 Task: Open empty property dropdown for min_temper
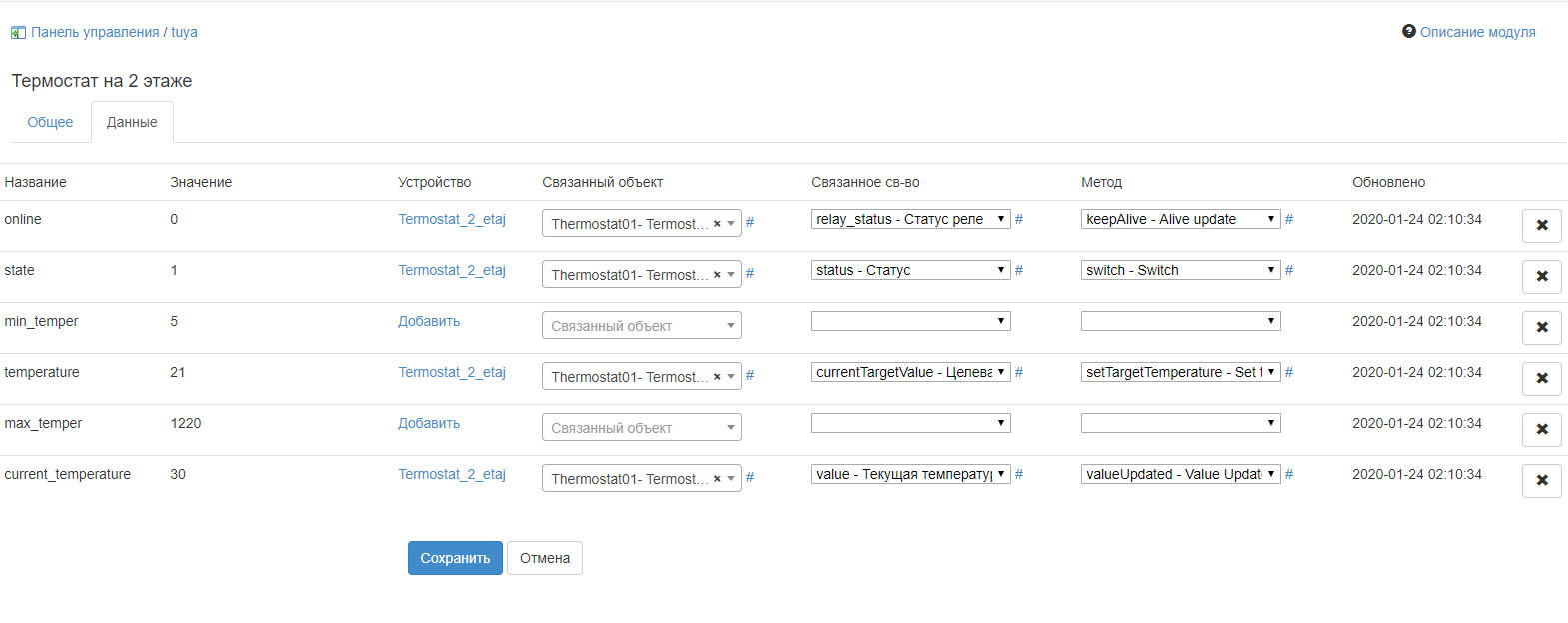click(910, 321)
